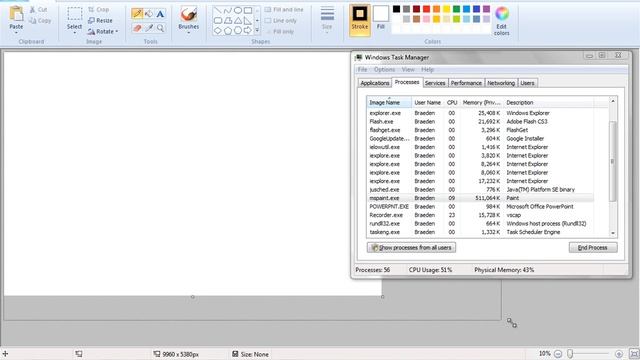640x360 pixels.
Task: Click the End Process button
Action: tap(593, 247)
